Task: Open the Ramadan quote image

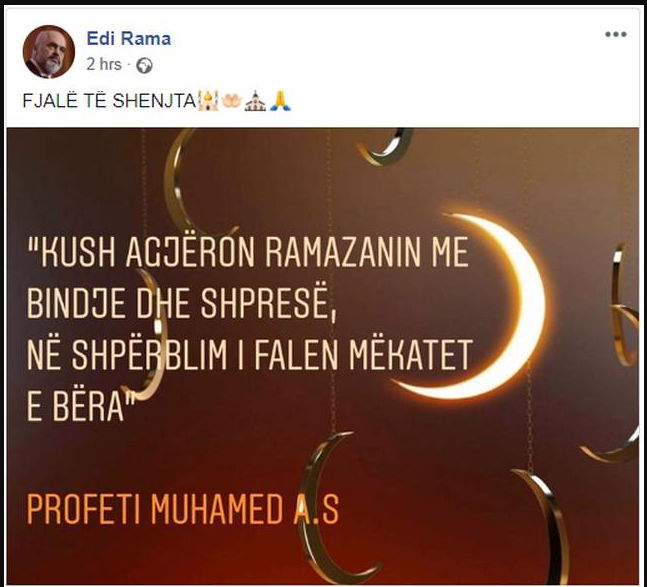Action: pos(322,356)
